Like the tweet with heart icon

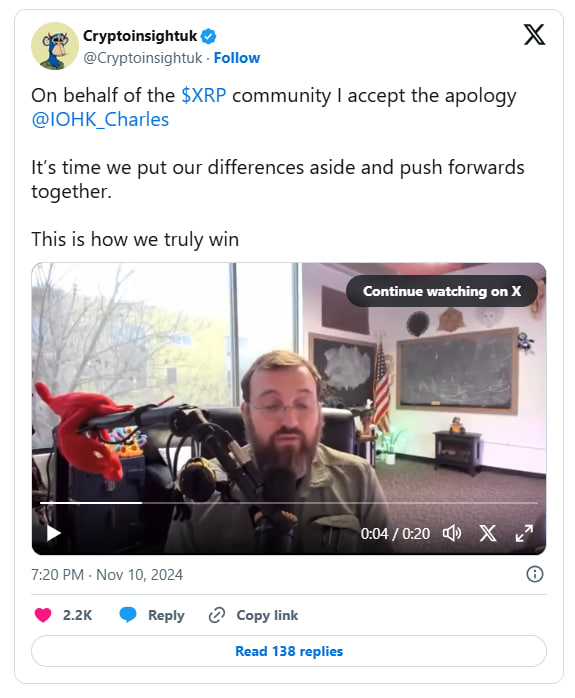(43, 615)
